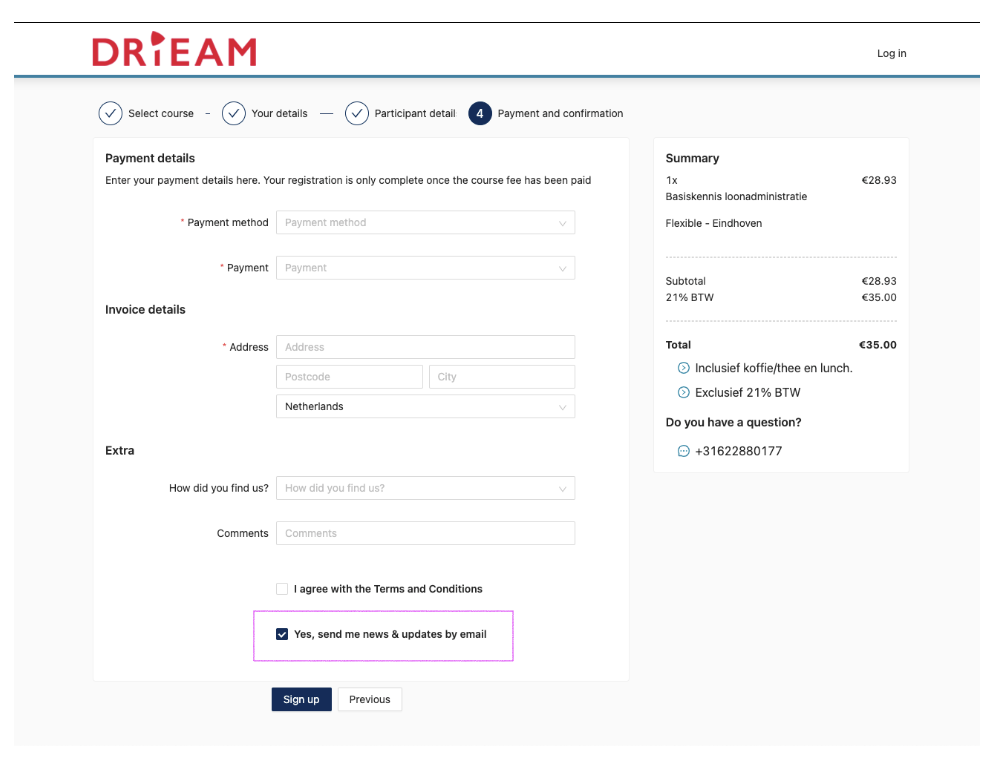Click the step 4 number badge
1004x764 pixels.
click(x=480, y=113)
